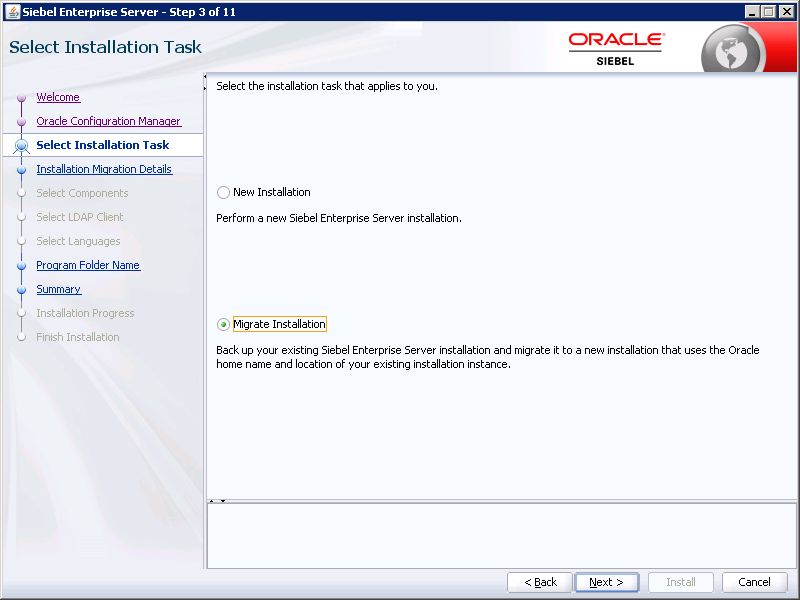Open Installation Migration Details step
The image size is (800, 600).
click(x=104, y=169)
